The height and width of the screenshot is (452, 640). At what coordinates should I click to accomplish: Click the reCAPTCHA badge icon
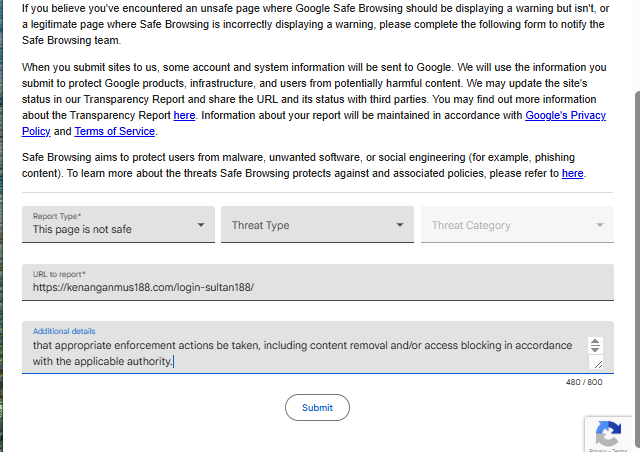pyautogui.click(x=609, y=434)
